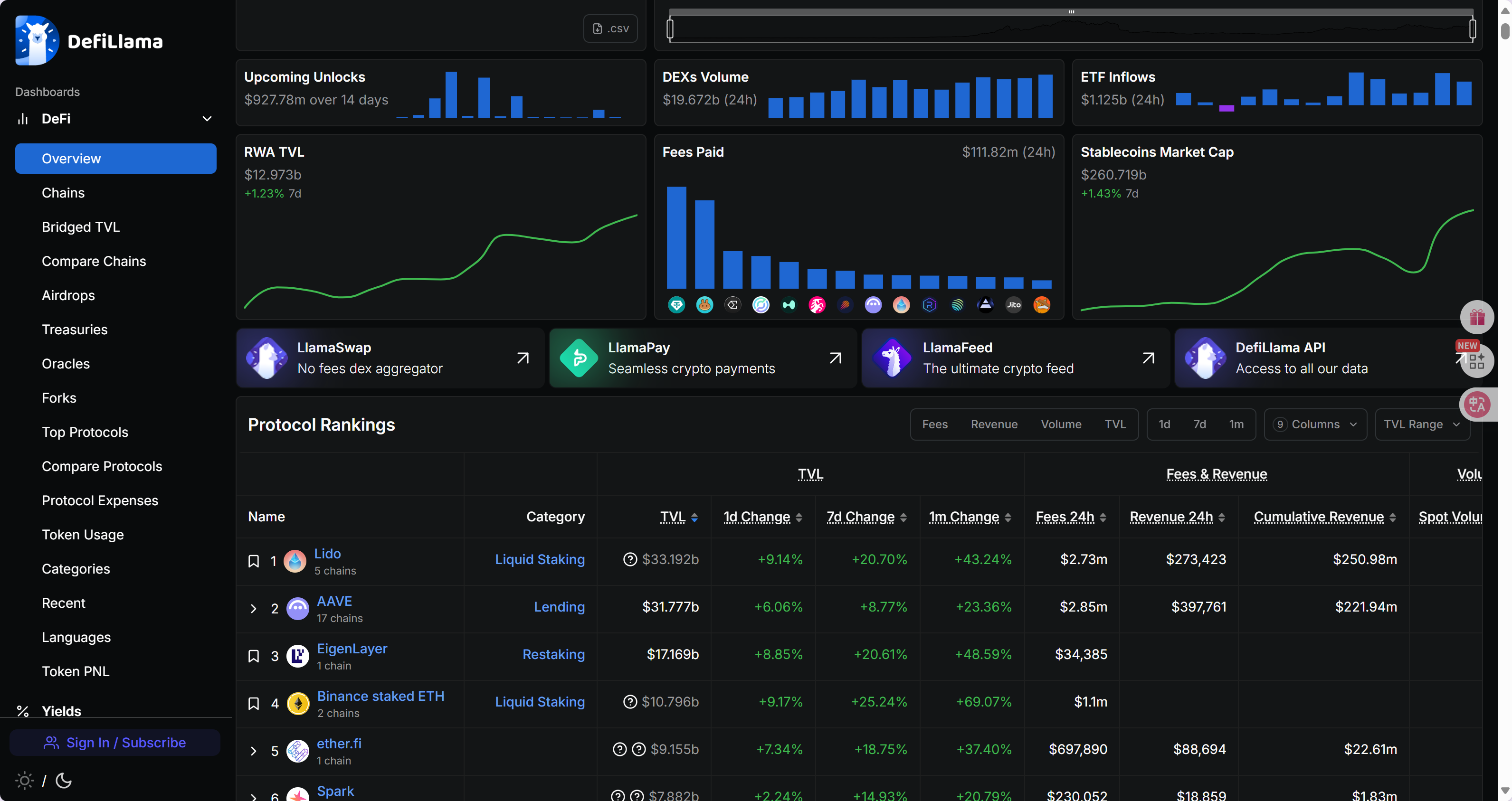Click the AAVE ghost logo icon
The image size is (1512, 801).
[x=297, y=609]
